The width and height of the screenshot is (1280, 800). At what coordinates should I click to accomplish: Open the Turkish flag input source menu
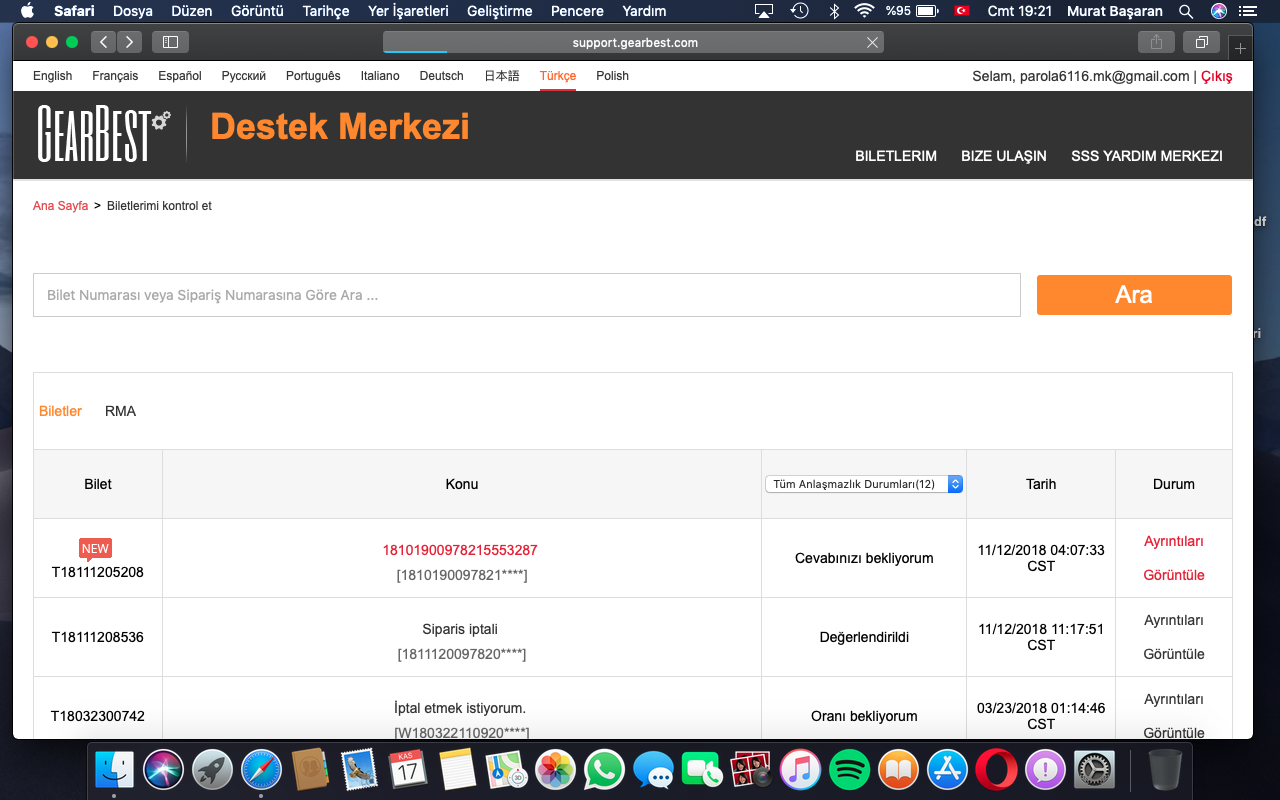click(962, 11)
